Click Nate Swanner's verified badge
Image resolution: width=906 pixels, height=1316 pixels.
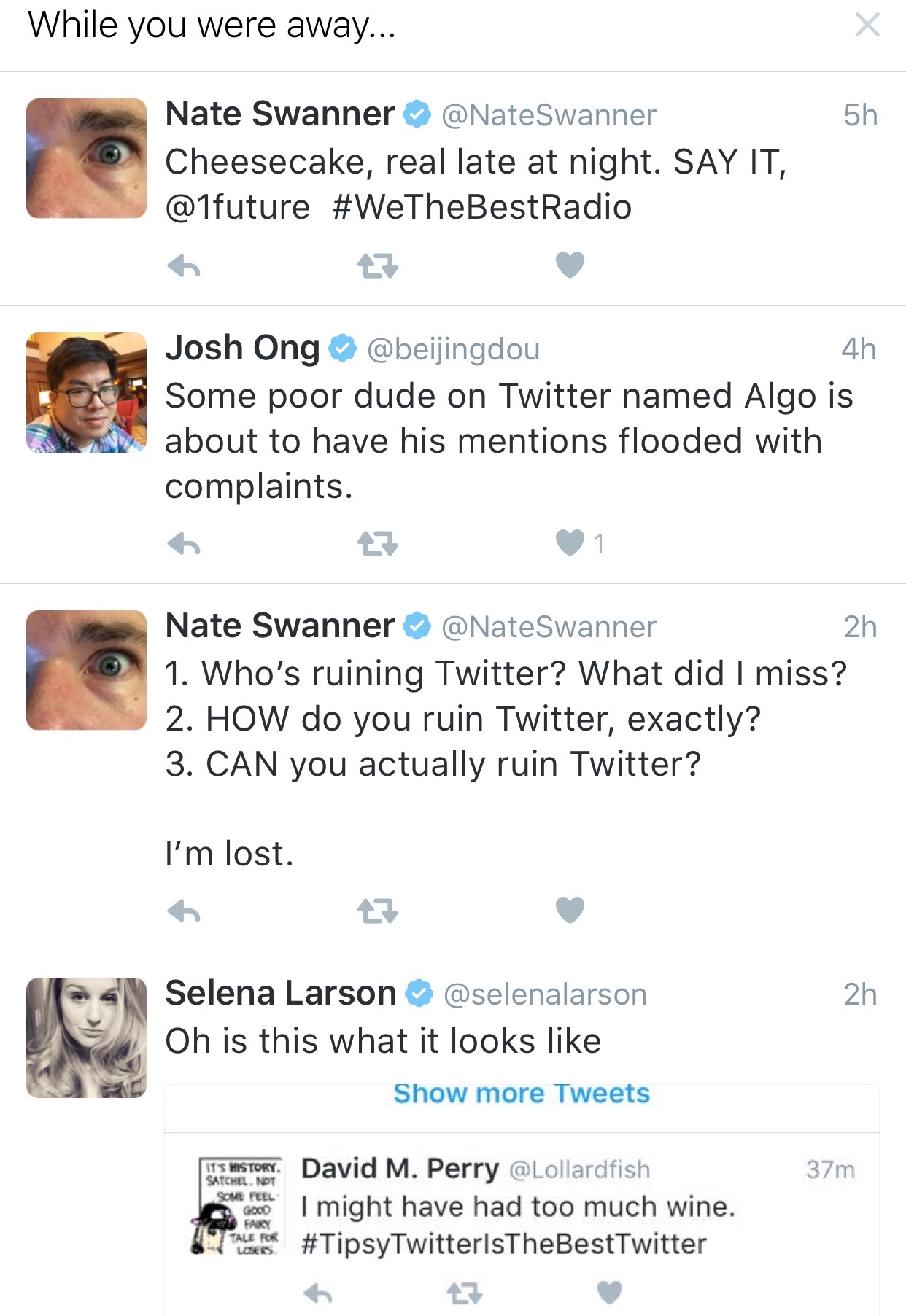[416, 113]
